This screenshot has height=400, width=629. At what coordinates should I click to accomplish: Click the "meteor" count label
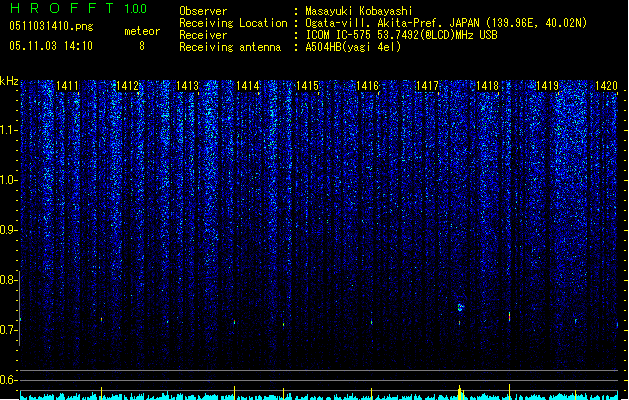pyautogui.click(x=142, y=31)
